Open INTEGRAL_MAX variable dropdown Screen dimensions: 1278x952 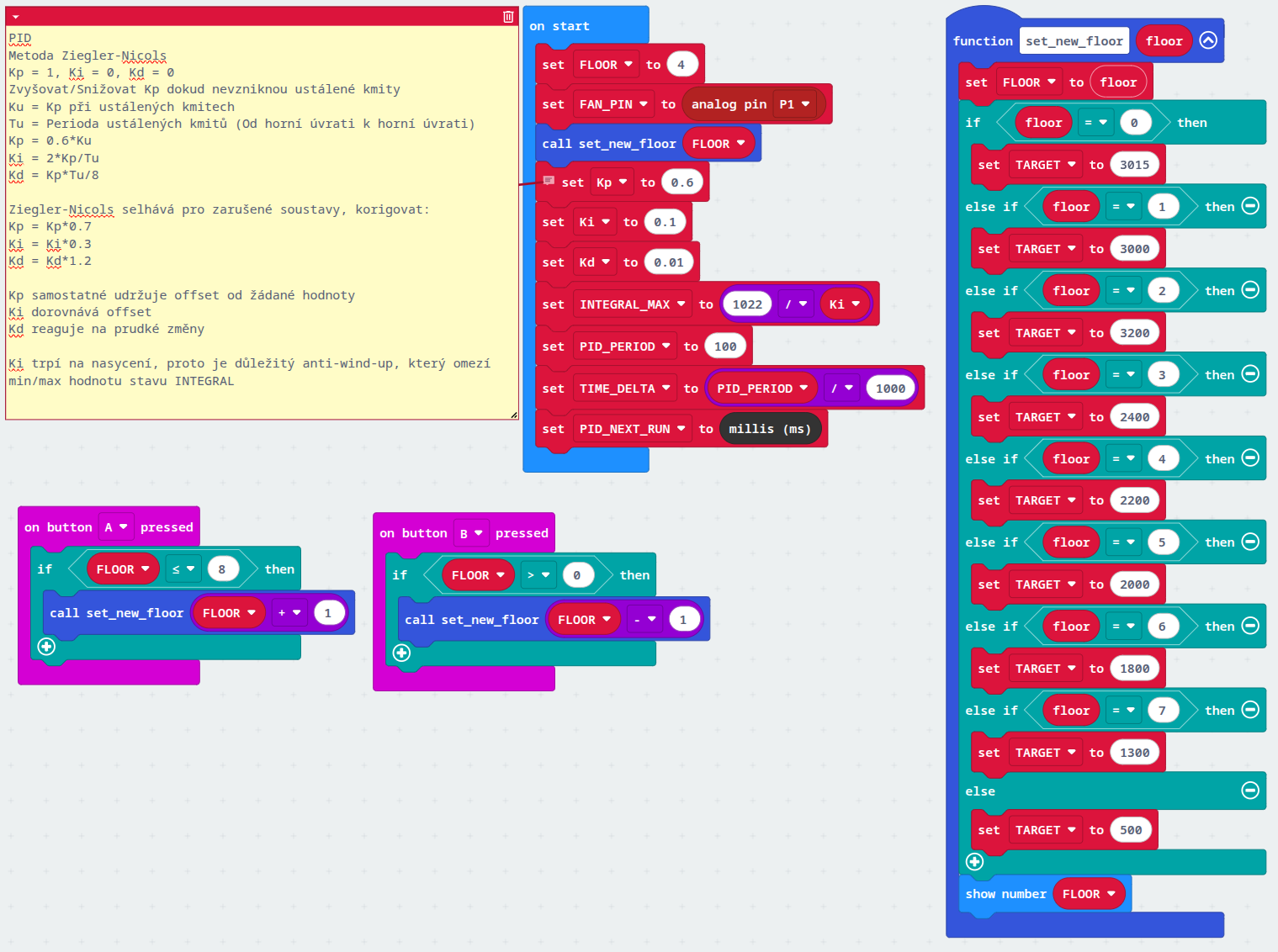click(632, 304)
